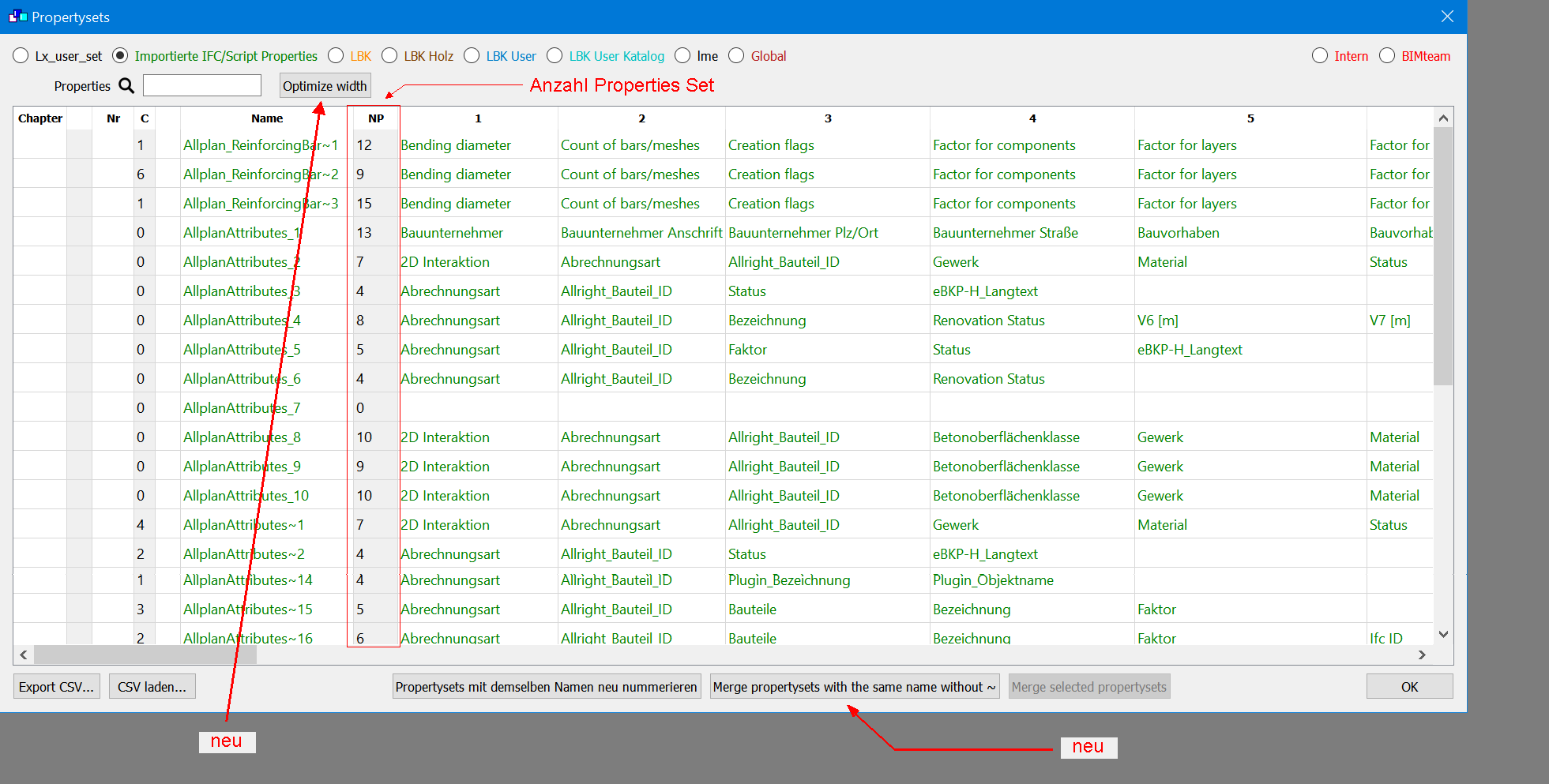
Task: Select the AllplanAttributes_4 row name
Action: pyautogui.click(x=242, y=321)
